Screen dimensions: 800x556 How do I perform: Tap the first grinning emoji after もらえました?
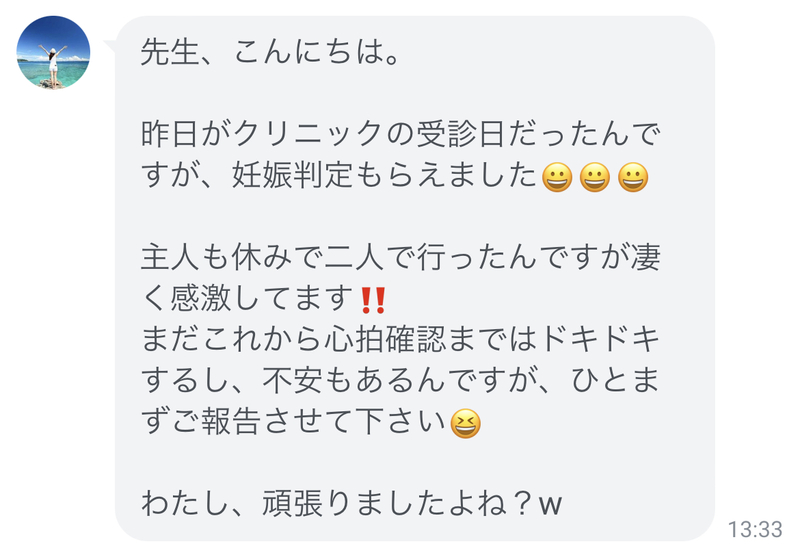tap(557, 177)
